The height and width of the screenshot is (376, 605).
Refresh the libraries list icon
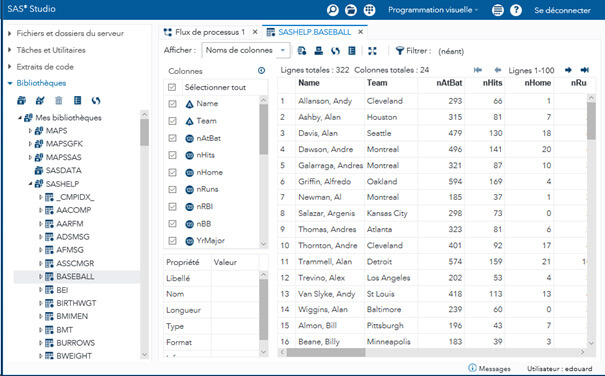[x=96, y=101]
